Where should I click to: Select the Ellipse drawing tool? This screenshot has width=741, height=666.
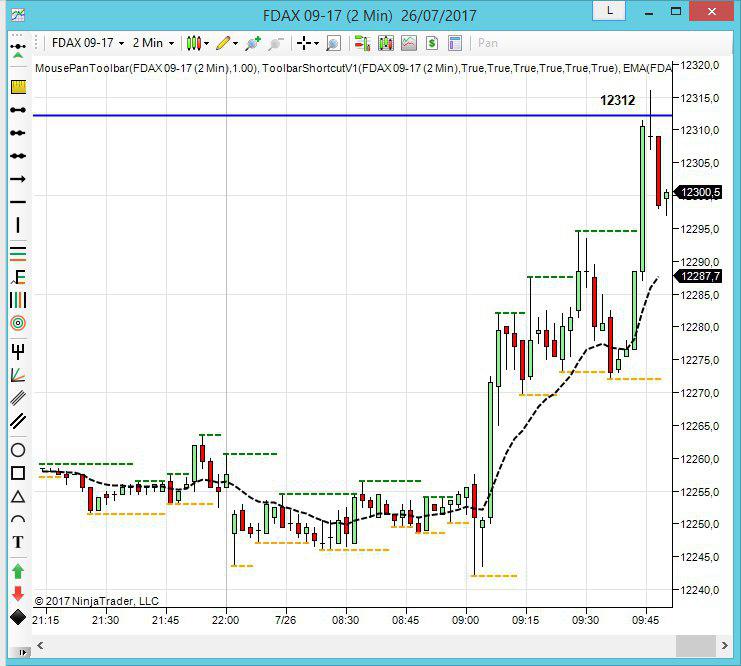coord(18,450)
